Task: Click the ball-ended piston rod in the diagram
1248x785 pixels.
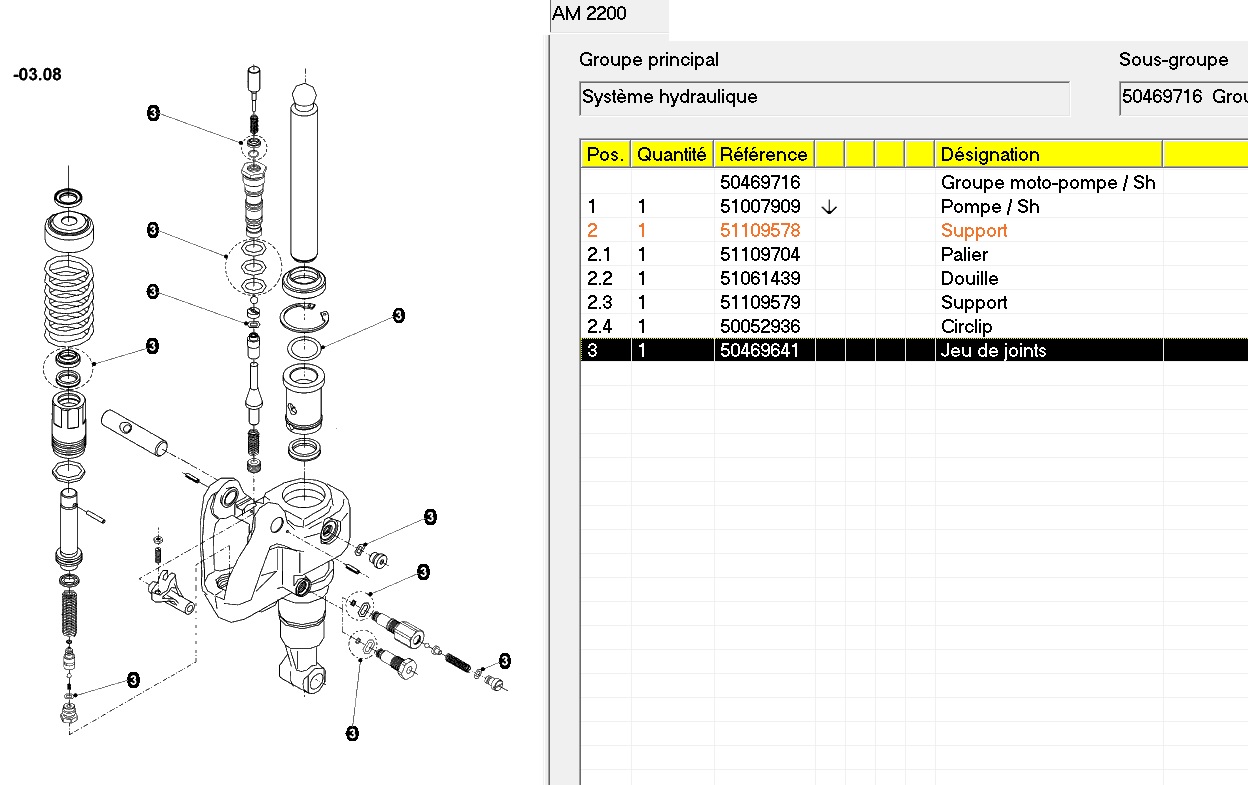Action: [303, 170]
